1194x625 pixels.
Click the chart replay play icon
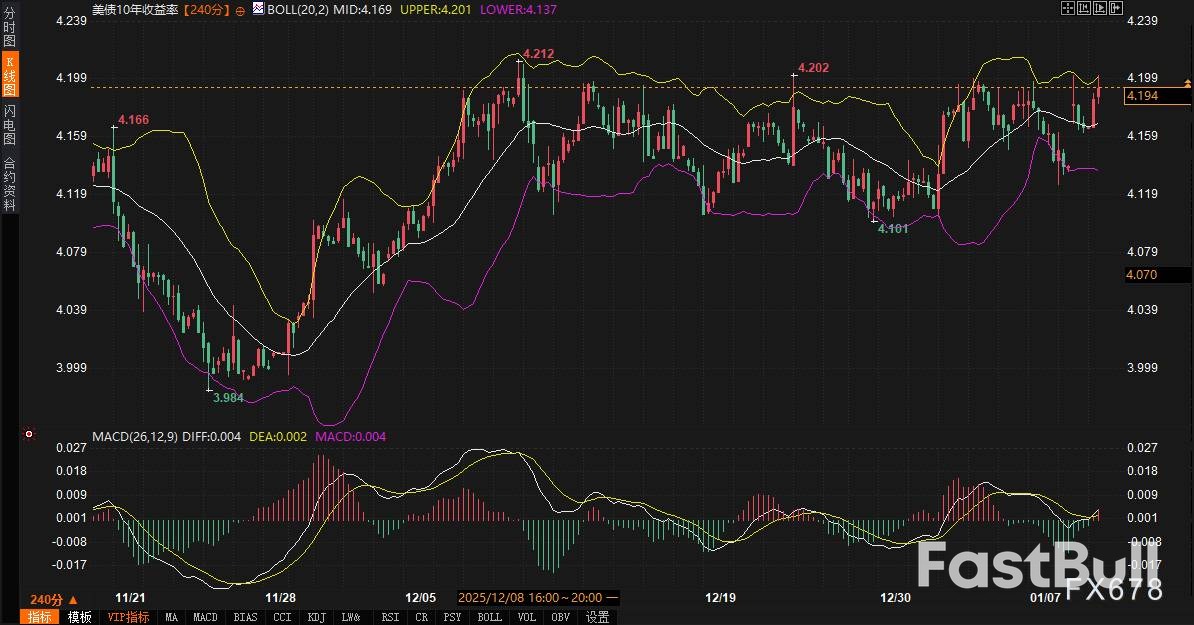click(x=1101, y=8)
